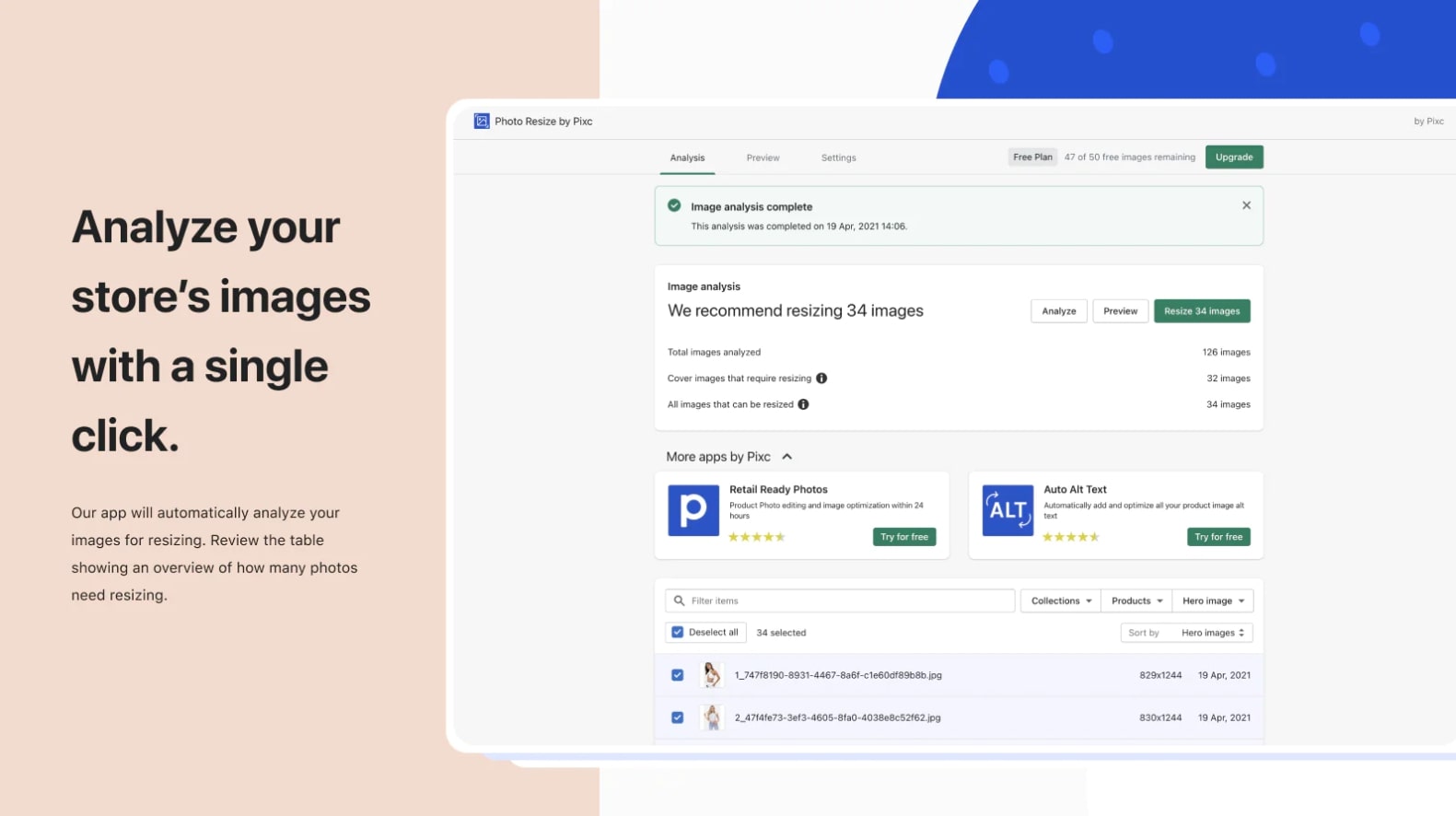
Task: Click the Photo Resize by Pixc app icon
Action: (482, 121)
